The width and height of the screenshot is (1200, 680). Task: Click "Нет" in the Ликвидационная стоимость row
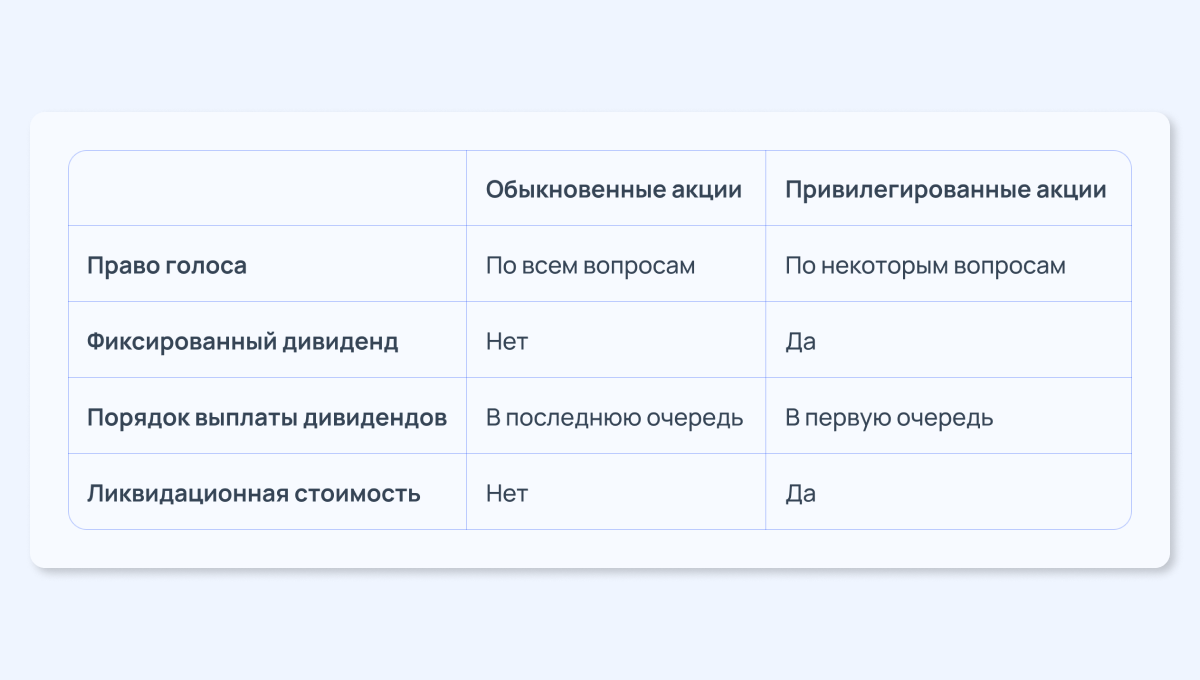[x=507, y=493]
